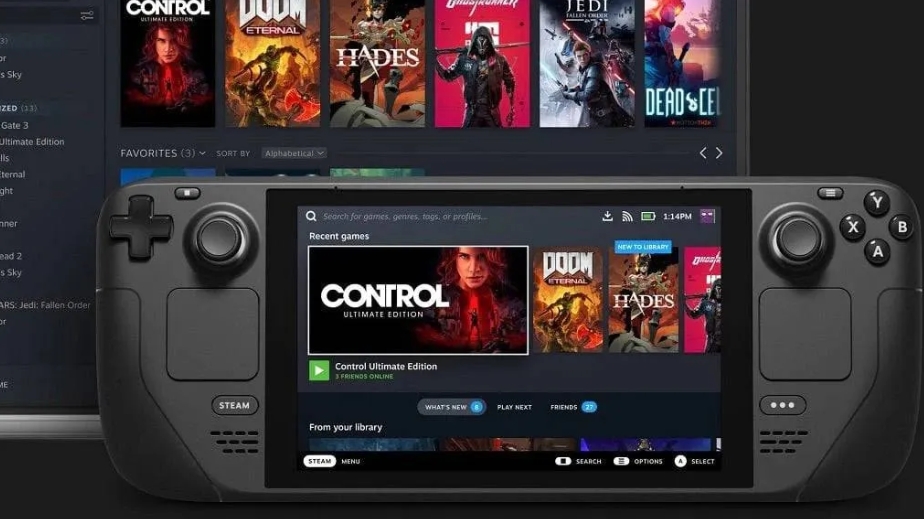Click the NEW TO LIBRARY badge

643,247
